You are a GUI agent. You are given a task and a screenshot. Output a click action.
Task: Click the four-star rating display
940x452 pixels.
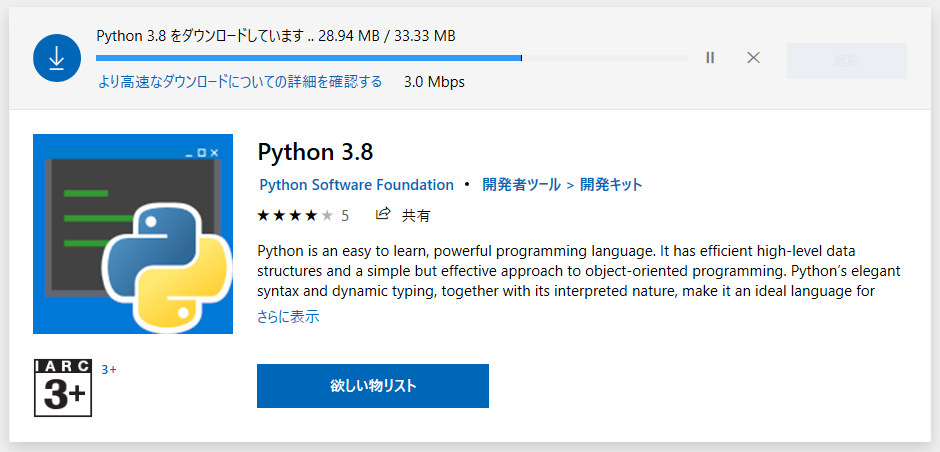point(294,216)
